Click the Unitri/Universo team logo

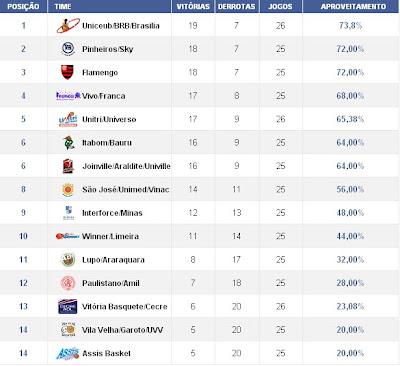click(68, 119)
